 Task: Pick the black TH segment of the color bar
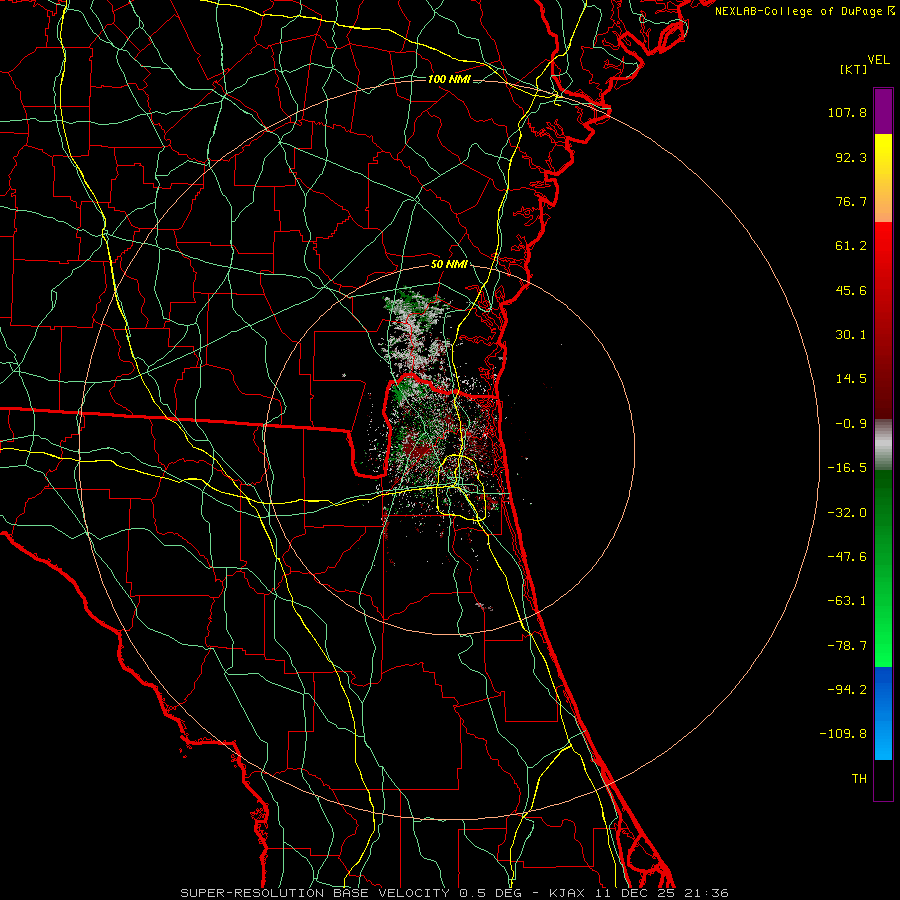click(883, 779)
